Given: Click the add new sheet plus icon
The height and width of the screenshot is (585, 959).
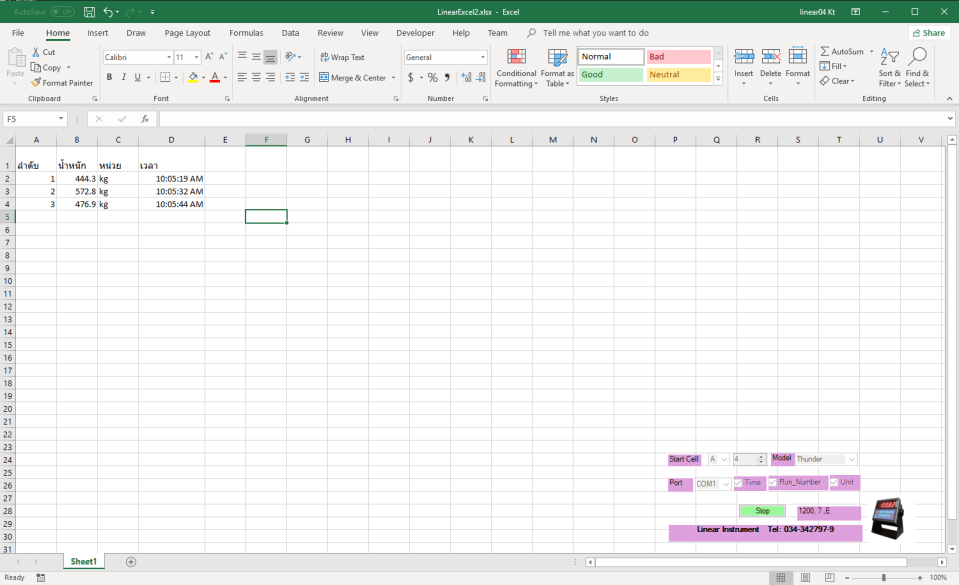Looking at the screenshot, I should [x=131, y=562].
